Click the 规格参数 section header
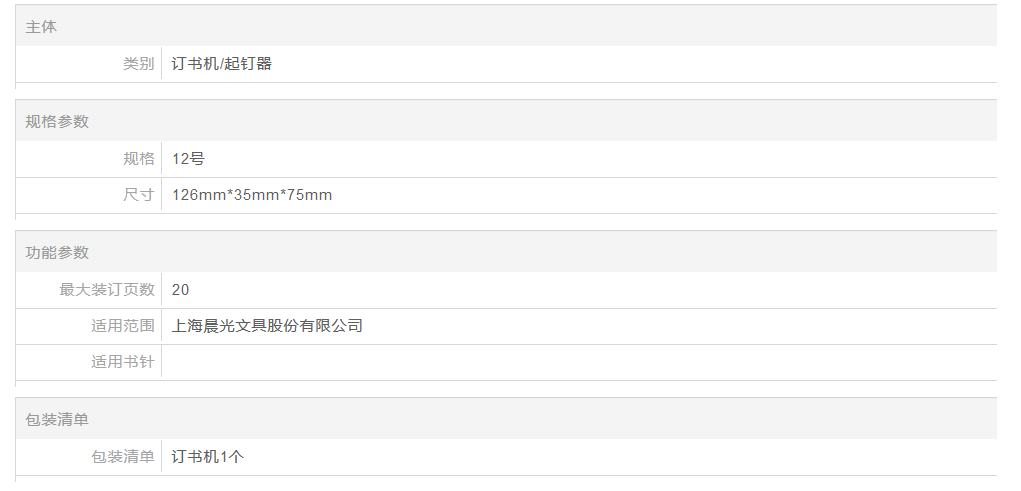The height and width of the screenshot is (491, 1021). tap(57, 121)
